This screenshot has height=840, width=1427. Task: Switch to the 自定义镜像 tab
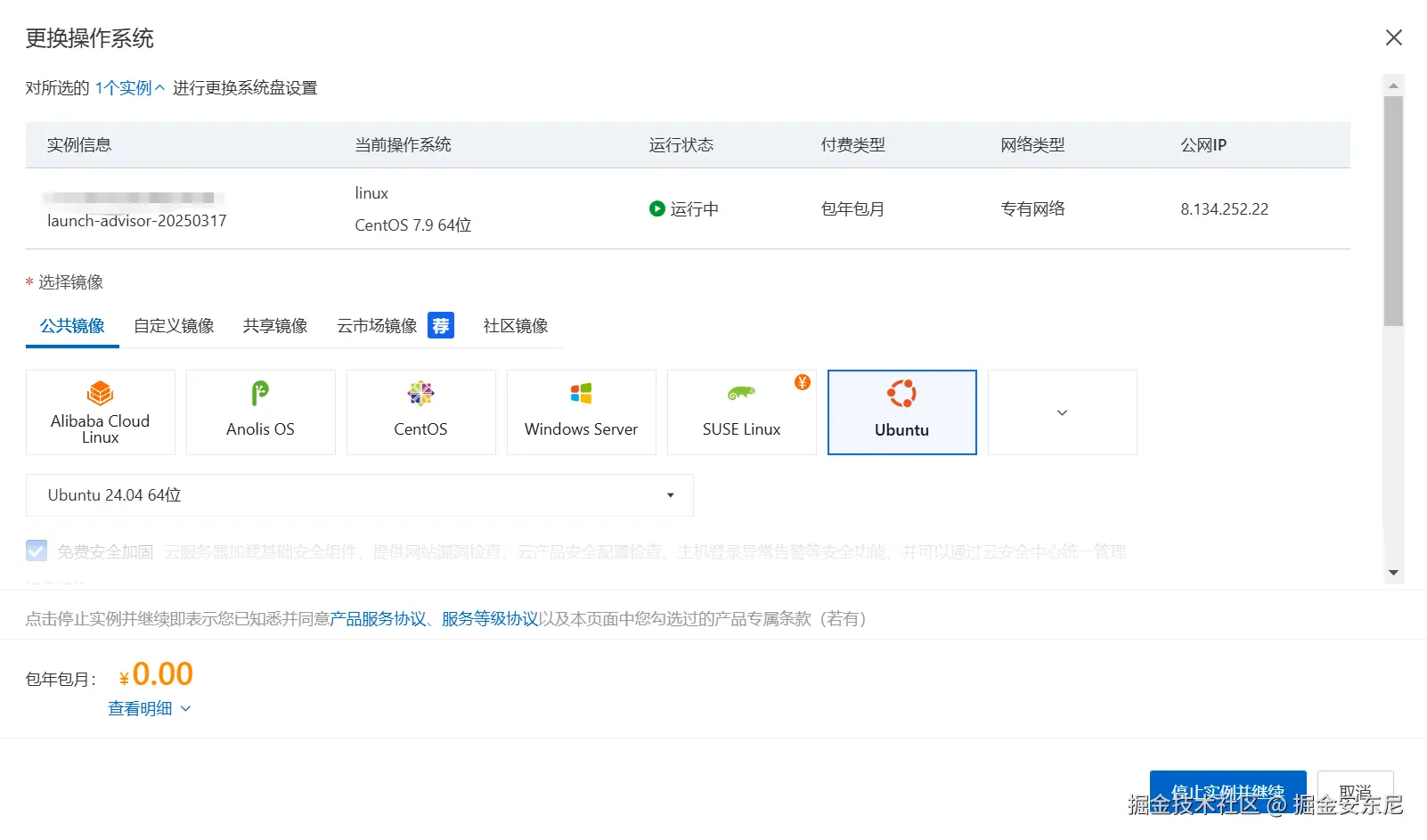(174, 326)
